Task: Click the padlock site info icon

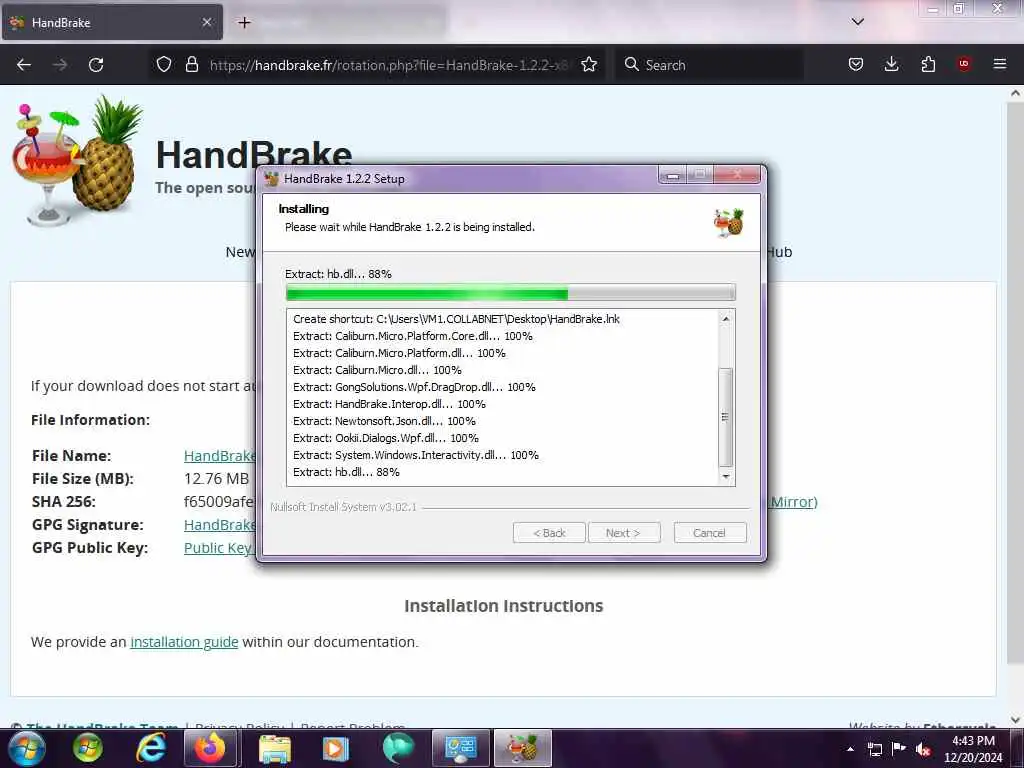Action: tap(191, 64)
